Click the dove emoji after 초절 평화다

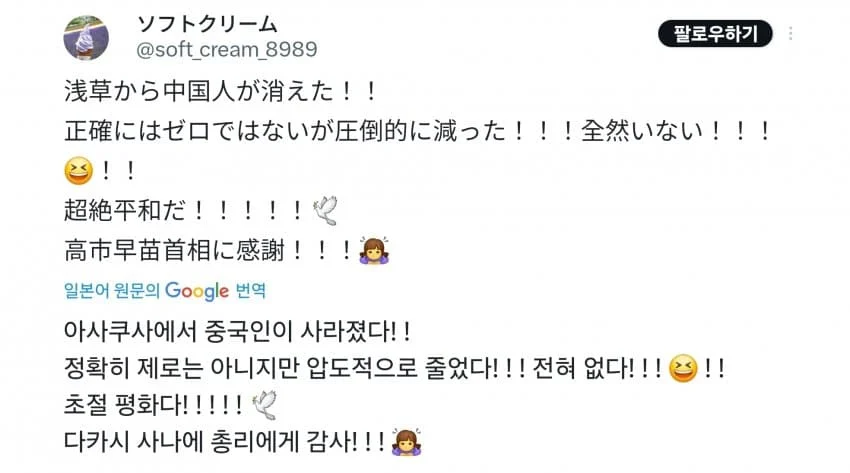[x=265, y=405]
